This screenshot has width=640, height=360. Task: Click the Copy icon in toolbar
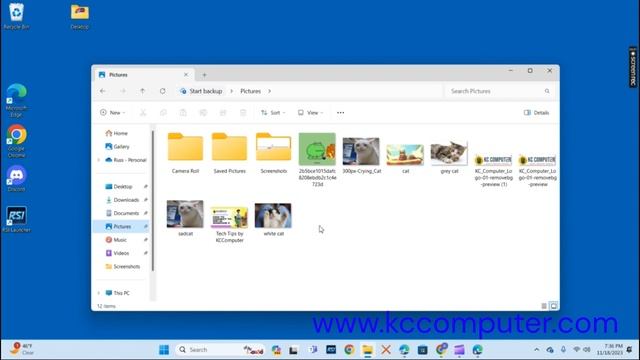tap(163, 113)
